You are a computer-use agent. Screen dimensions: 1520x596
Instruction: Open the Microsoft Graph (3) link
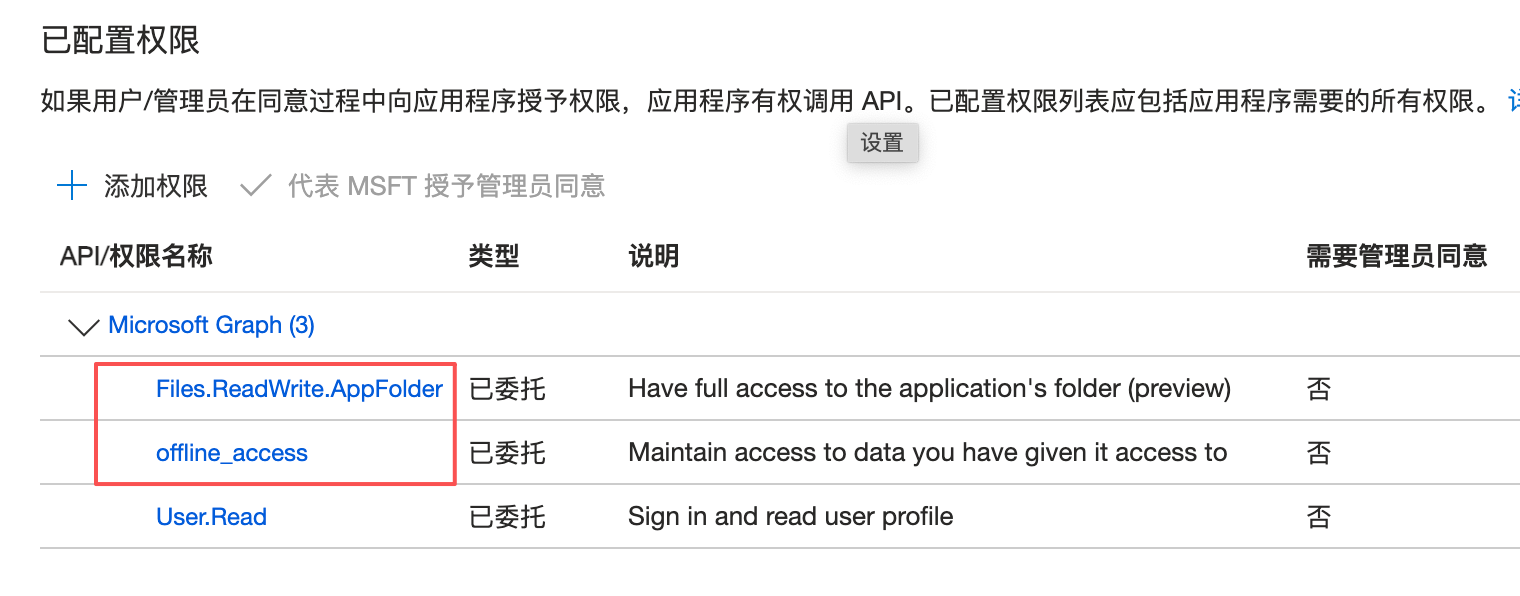pyautogui.click(x=211, y=325)
